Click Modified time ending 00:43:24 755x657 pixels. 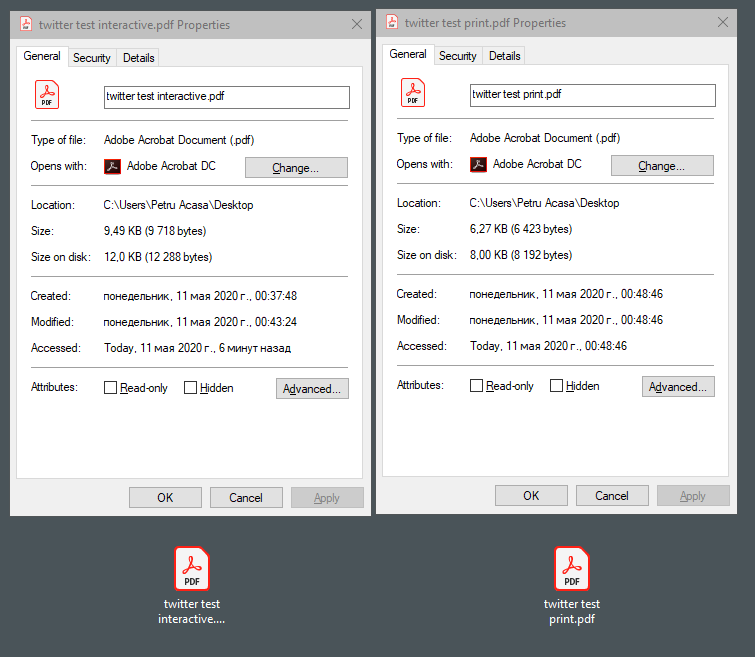click(x=200, y=322)
